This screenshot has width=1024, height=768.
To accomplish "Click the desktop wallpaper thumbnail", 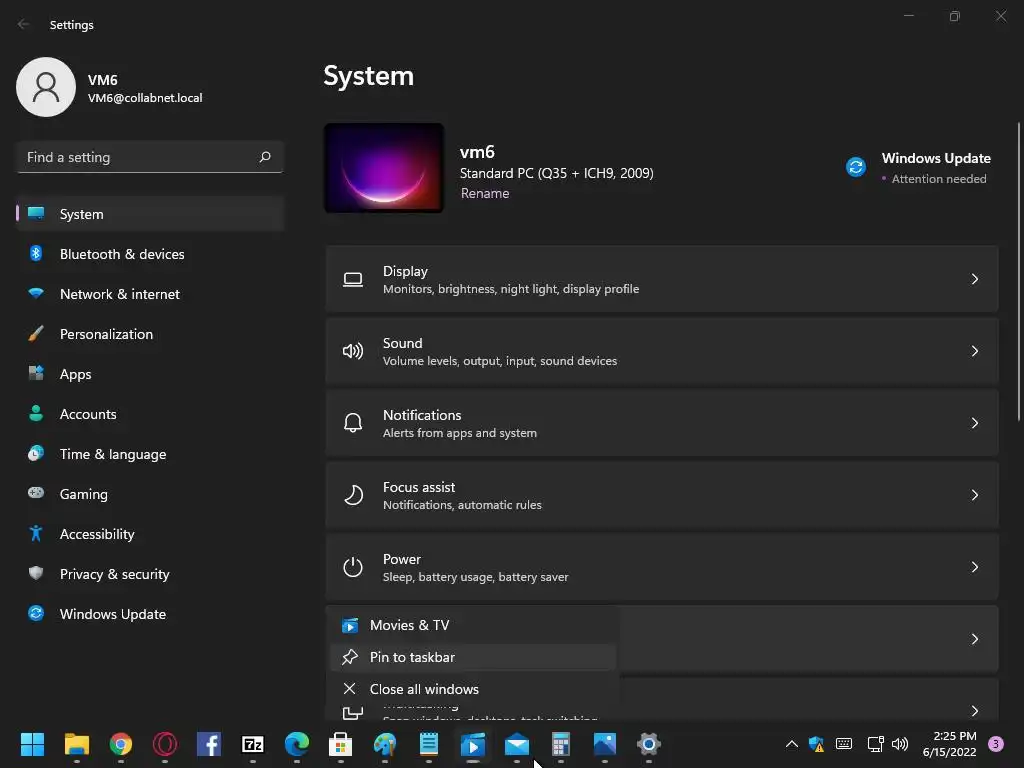I will (384, 168).
